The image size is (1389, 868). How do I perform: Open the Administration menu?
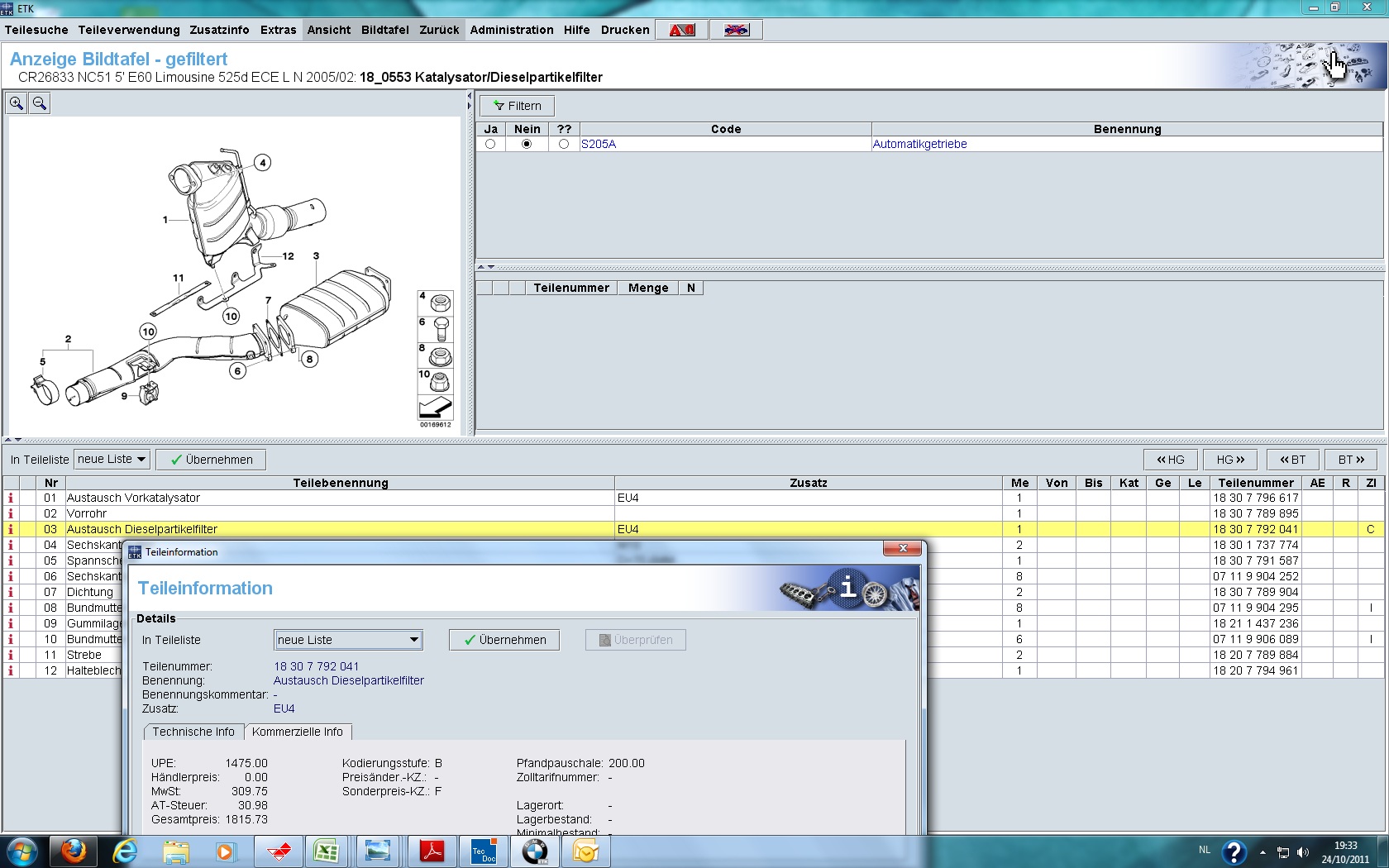512,30
